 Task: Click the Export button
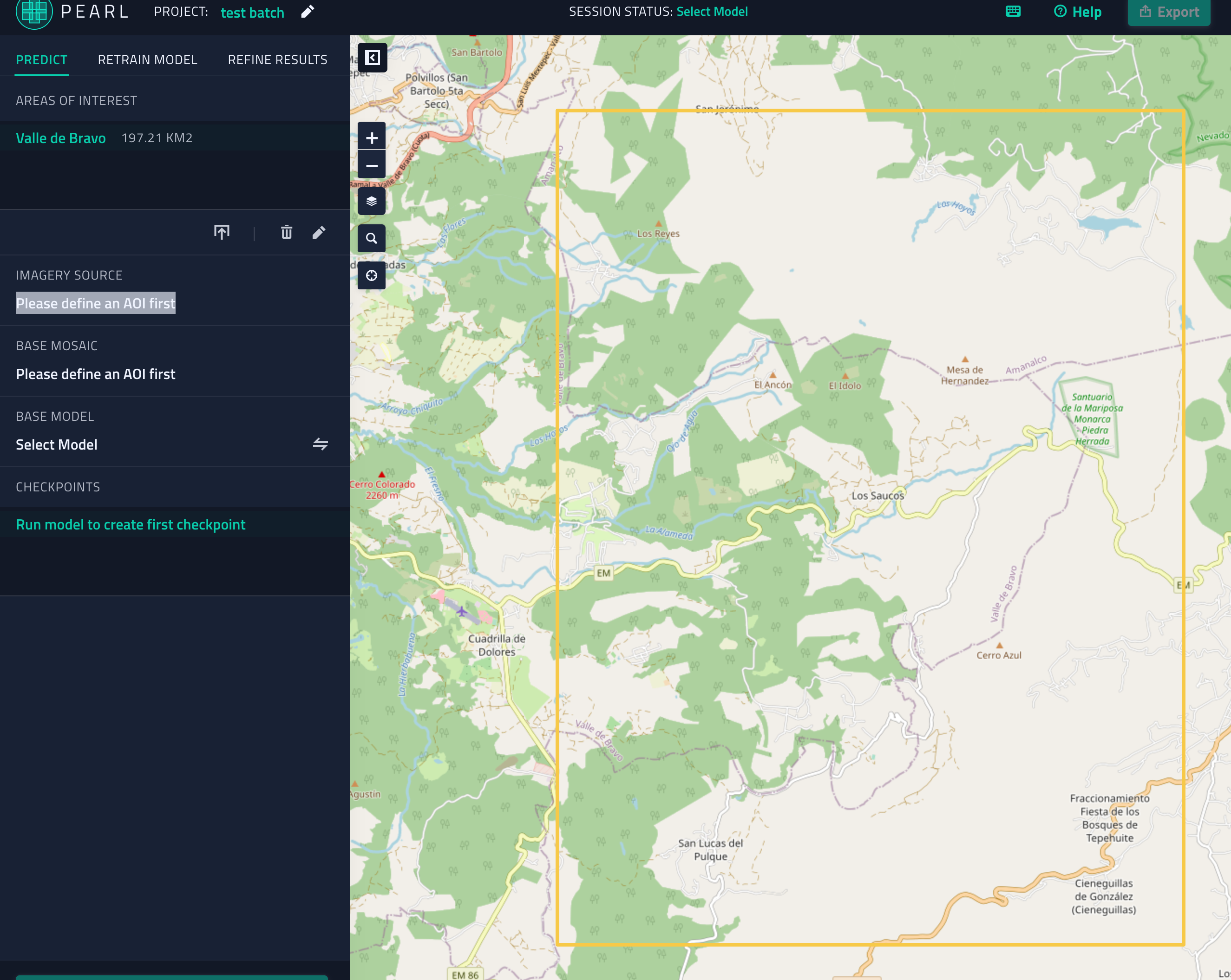point(1169,12)
